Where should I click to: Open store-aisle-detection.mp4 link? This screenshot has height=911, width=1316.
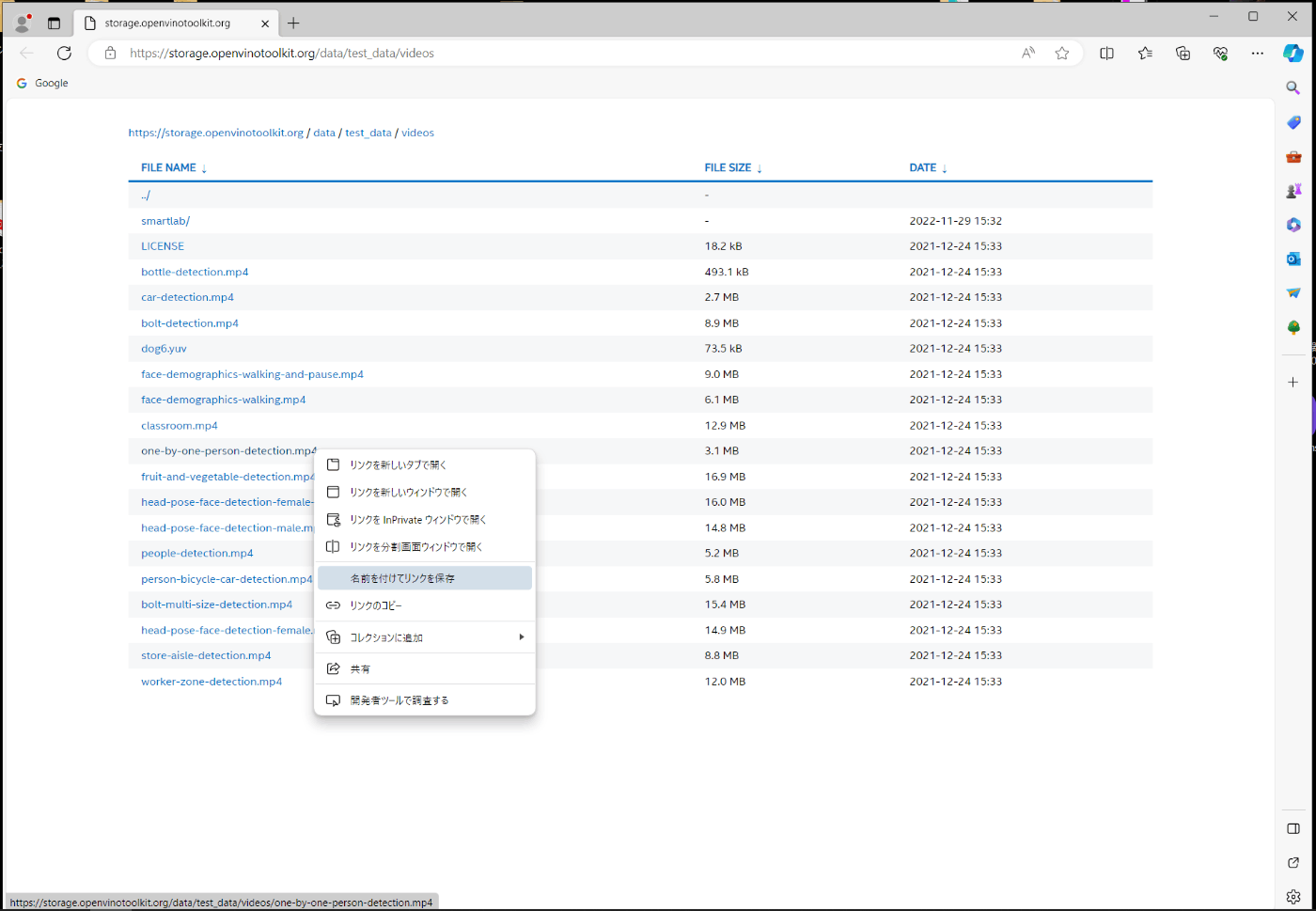point(206,656)
